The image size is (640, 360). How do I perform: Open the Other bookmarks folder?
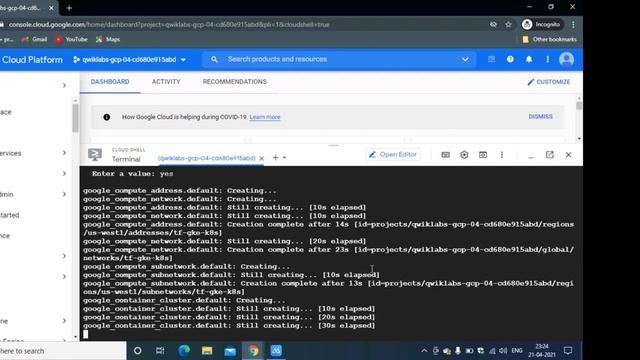549,39
